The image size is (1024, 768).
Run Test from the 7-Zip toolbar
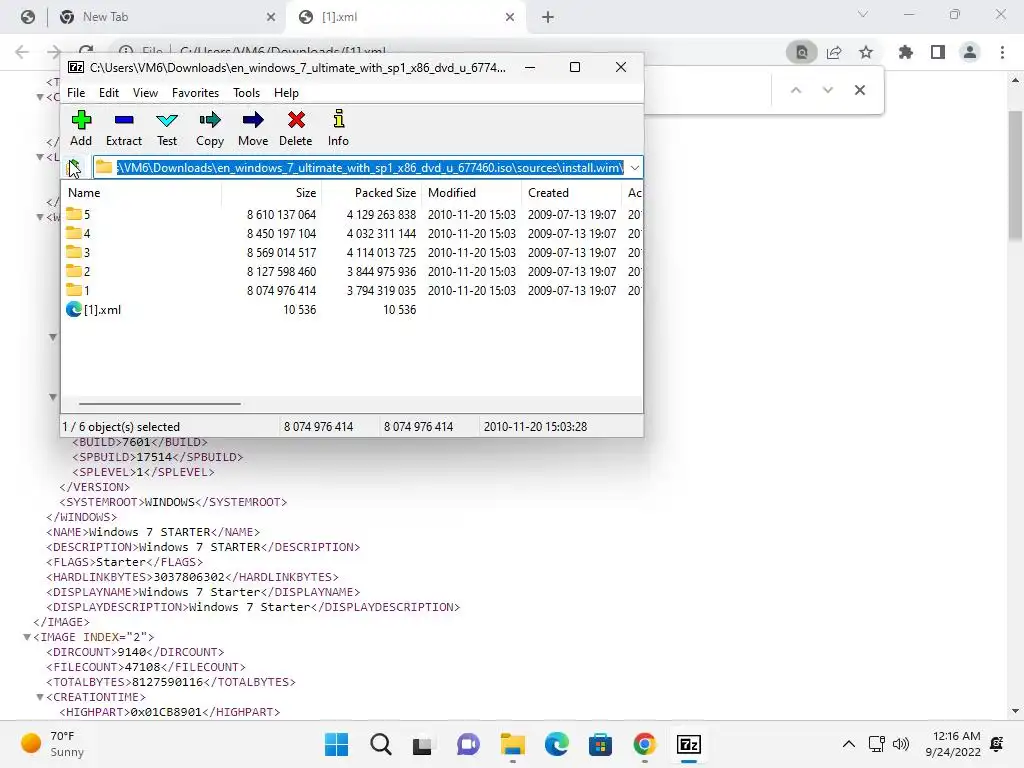(x=167, y=120)
